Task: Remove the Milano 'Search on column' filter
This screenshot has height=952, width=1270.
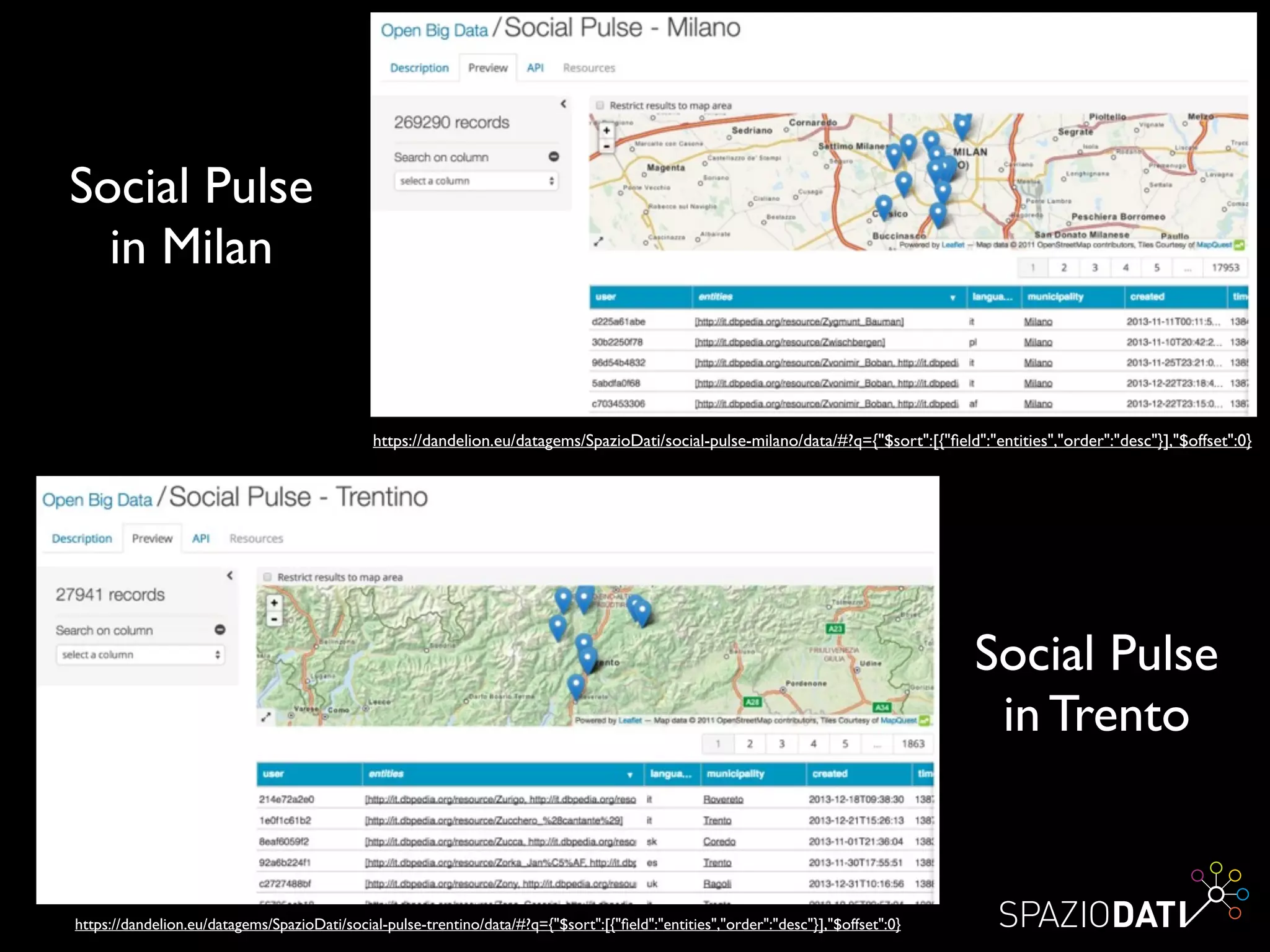Action: [554, 157]
